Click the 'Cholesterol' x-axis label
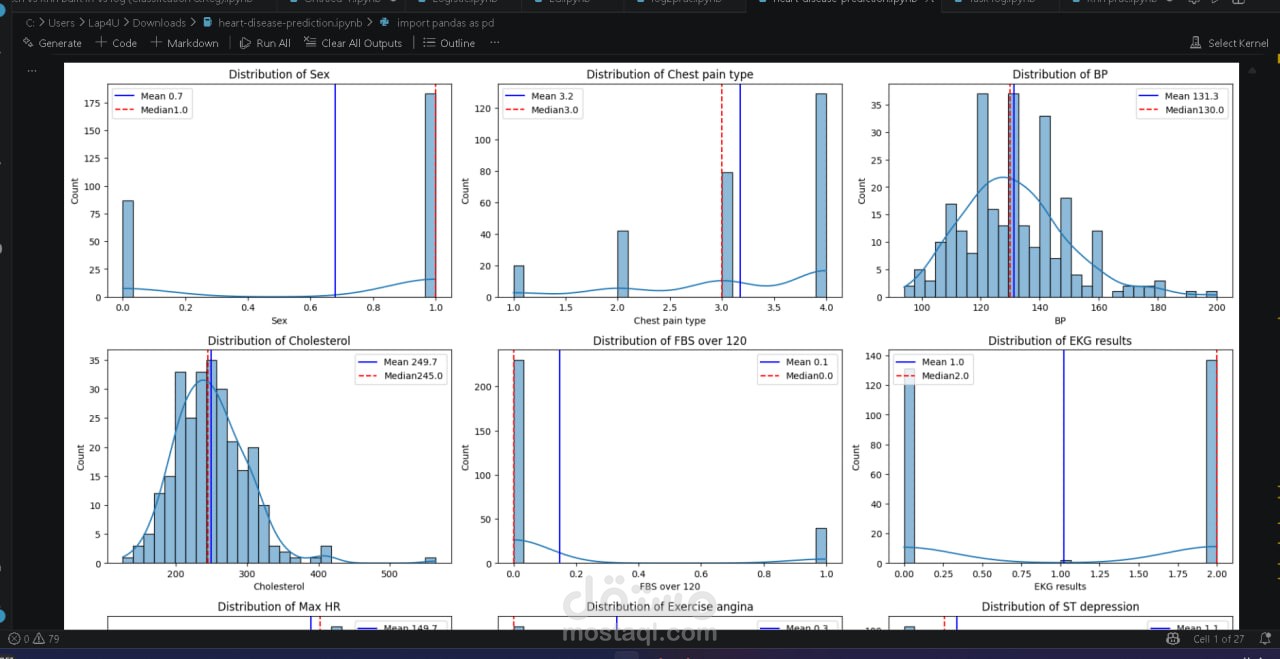The width and height of the screenshot is (1280, 659). (279, 586)
